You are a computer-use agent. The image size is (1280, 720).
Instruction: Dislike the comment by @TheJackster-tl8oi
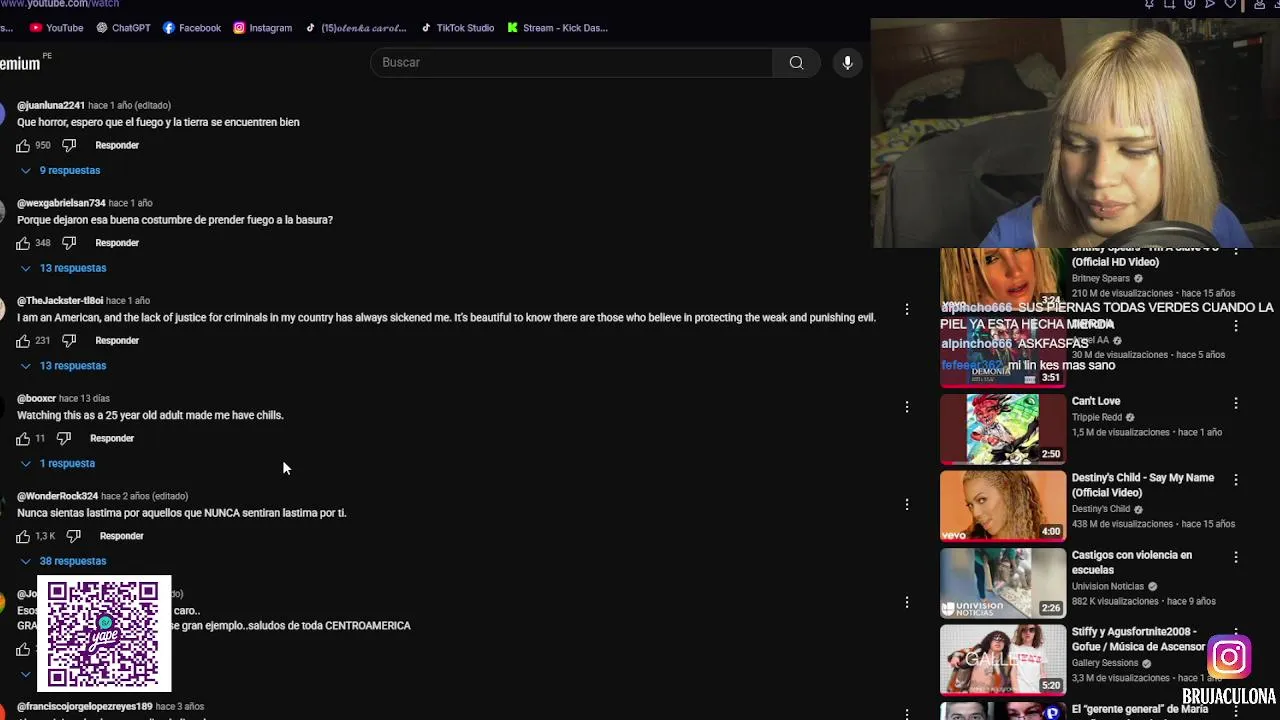coord(69,341)
